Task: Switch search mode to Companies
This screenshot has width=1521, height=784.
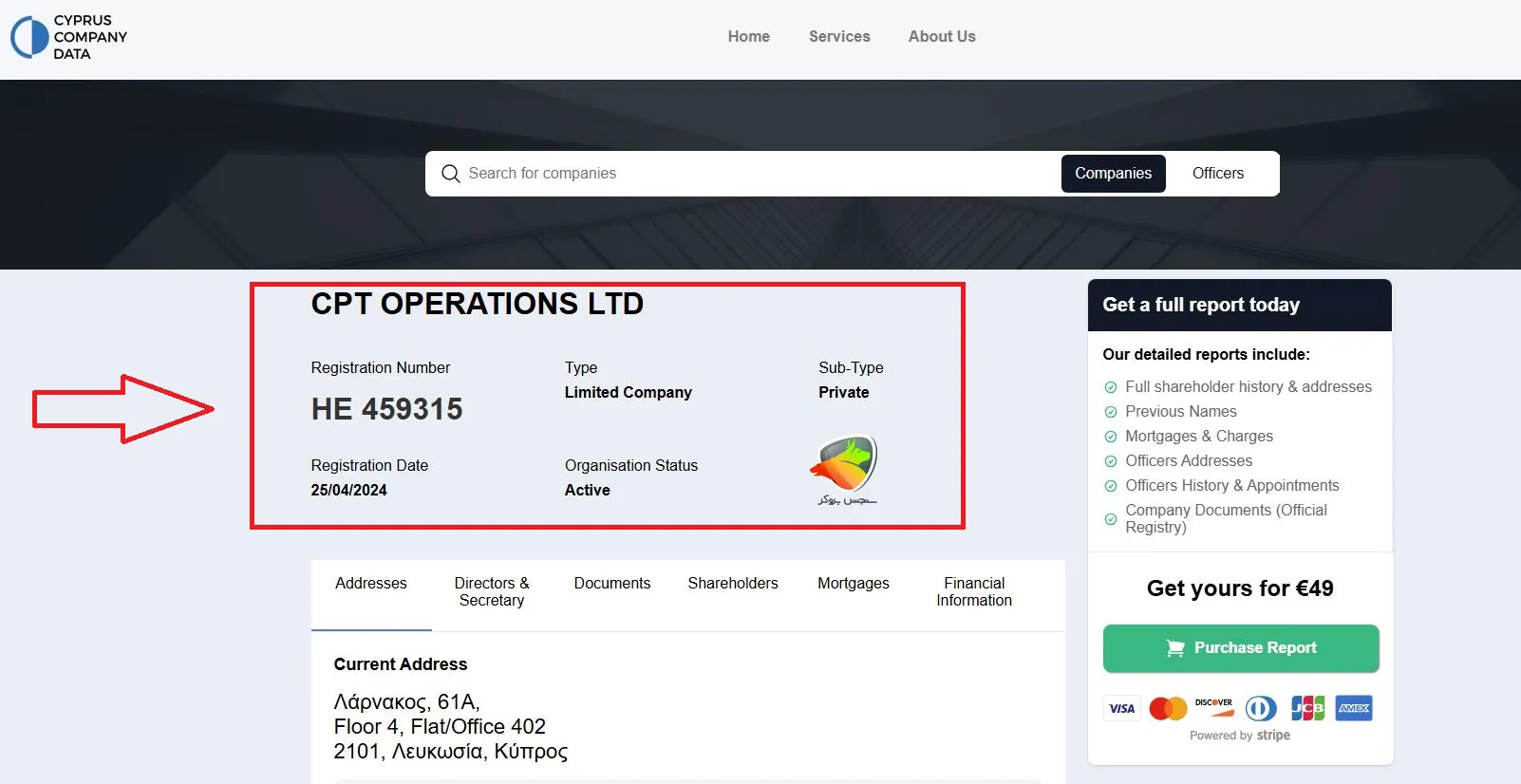Action: coord(1113,174)
